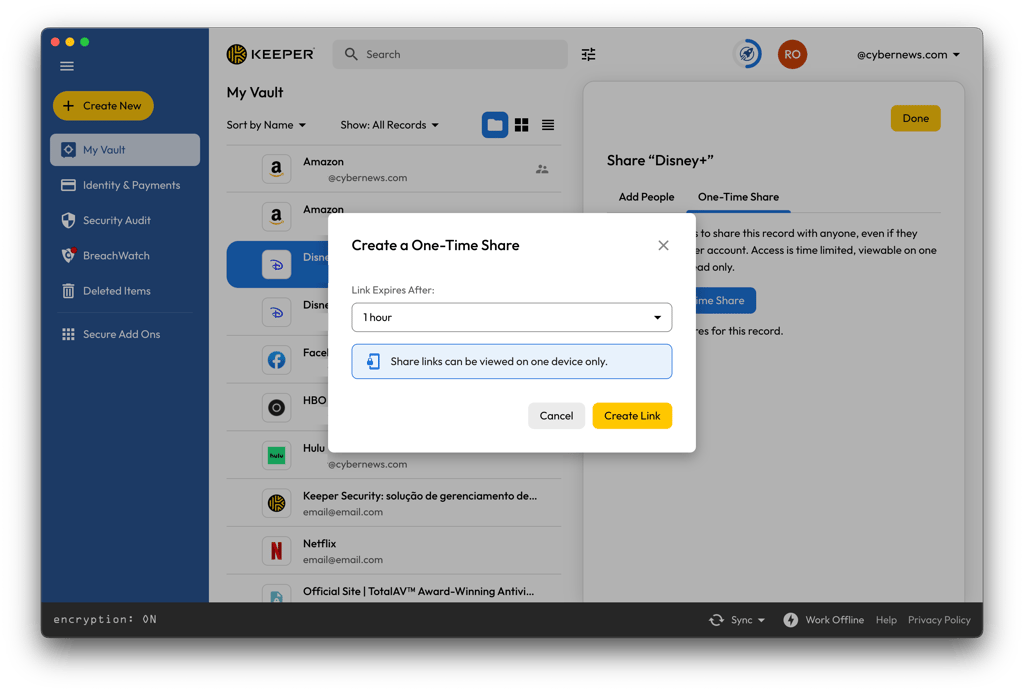This screenshot has height=692, width=1024.
Task: Switch to Add People tab
Action: (646, 197)
